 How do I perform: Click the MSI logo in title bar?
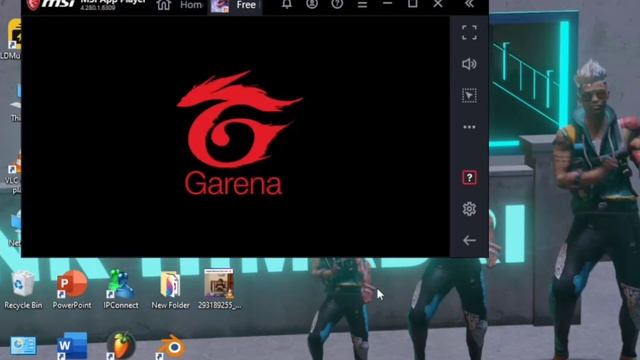51,4
